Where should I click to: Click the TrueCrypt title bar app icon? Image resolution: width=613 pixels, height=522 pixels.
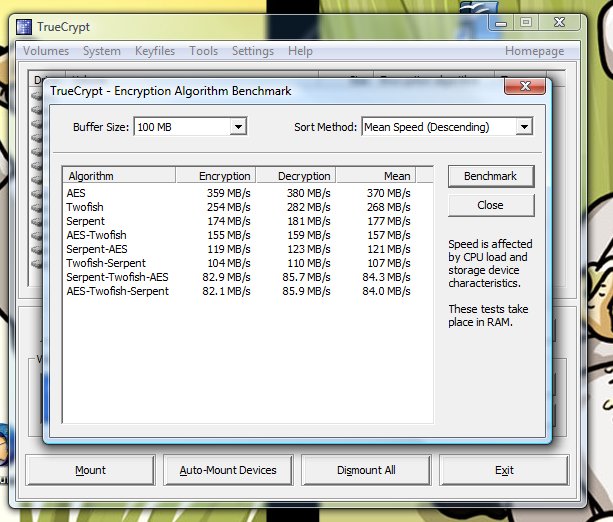click(x=24, y=27)
